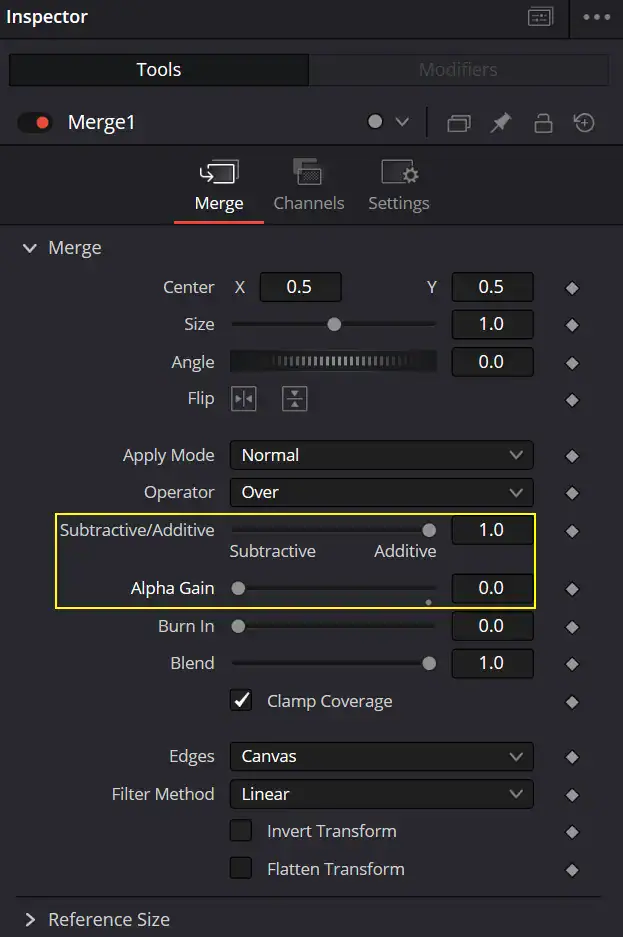
Task: Open the Settings page tab
Action: pos(399,186)
